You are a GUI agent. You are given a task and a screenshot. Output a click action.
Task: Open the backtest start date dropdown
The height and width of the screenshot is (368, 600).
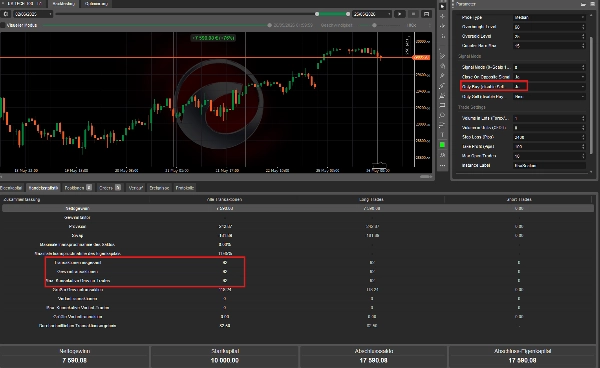pyautogui.click(x=33, y=14)
